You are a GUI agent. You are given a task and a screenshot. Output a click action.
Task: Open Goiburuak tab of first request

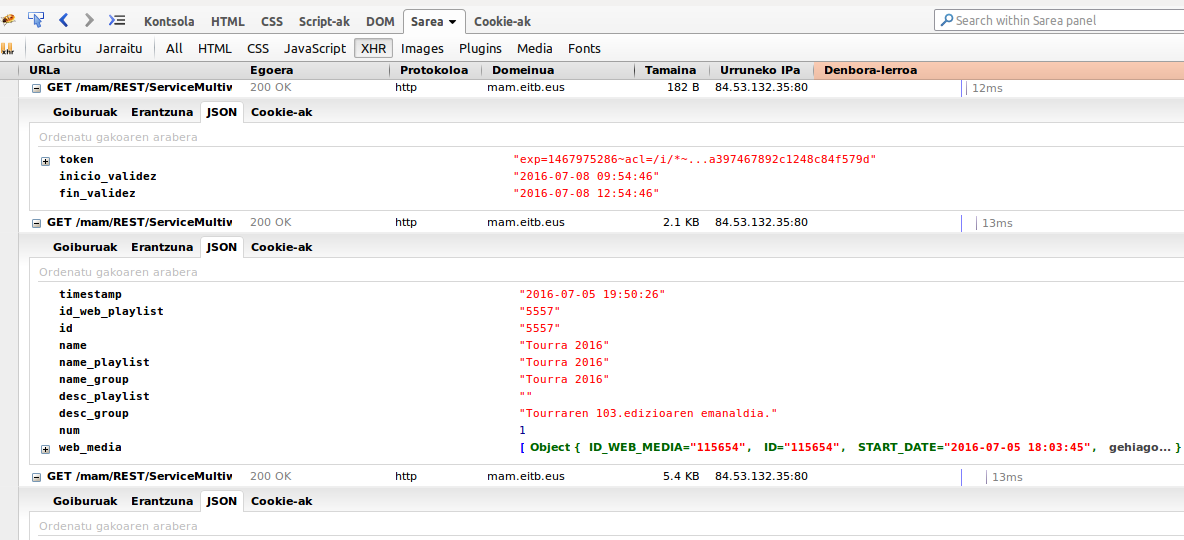pyautogui.click(x=85, y=112)
